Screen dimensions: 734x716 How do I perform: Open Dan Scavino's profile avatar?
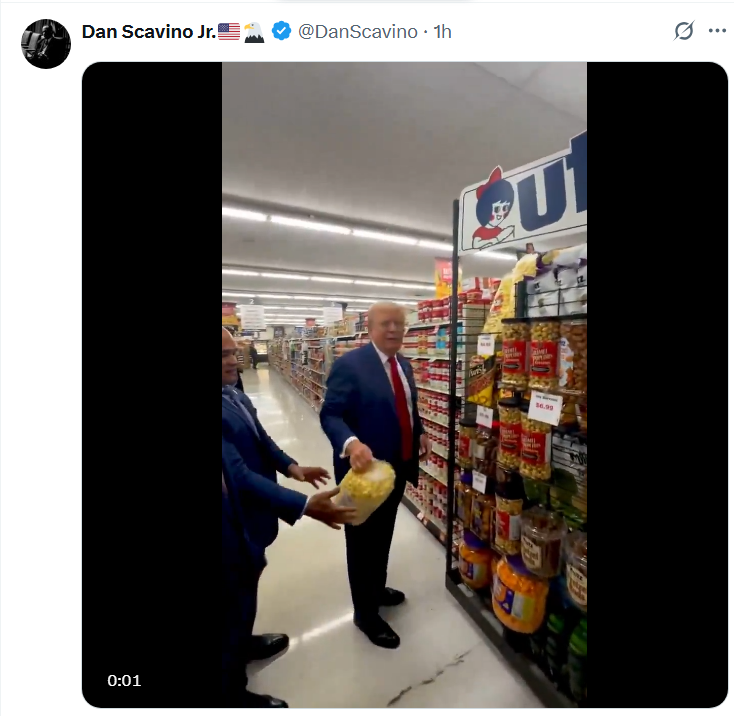tap(46, 44)
